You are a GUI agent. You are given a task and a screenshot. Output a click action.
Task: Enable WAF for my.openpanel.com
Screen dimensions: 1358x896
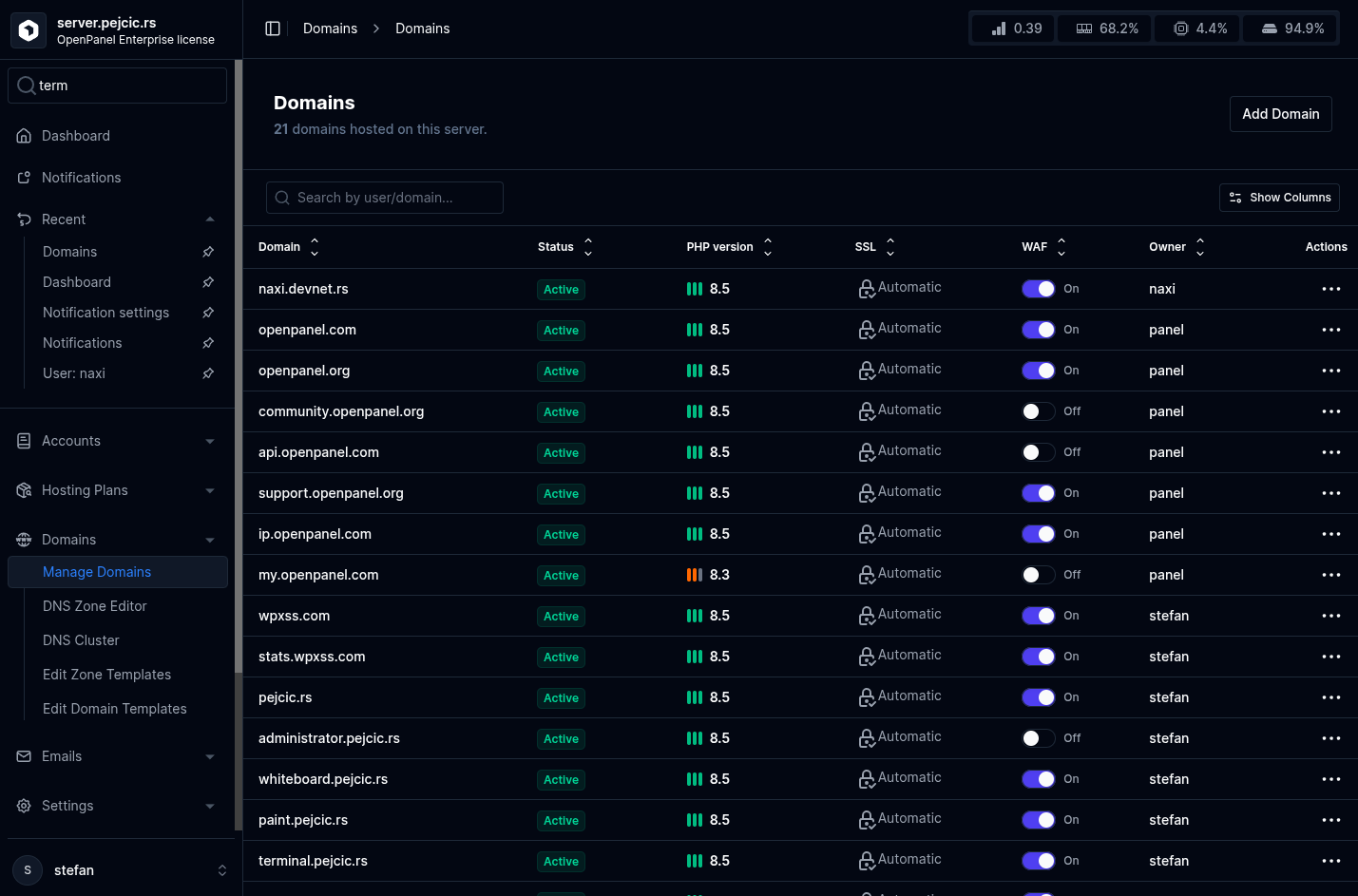point(1039,575)
